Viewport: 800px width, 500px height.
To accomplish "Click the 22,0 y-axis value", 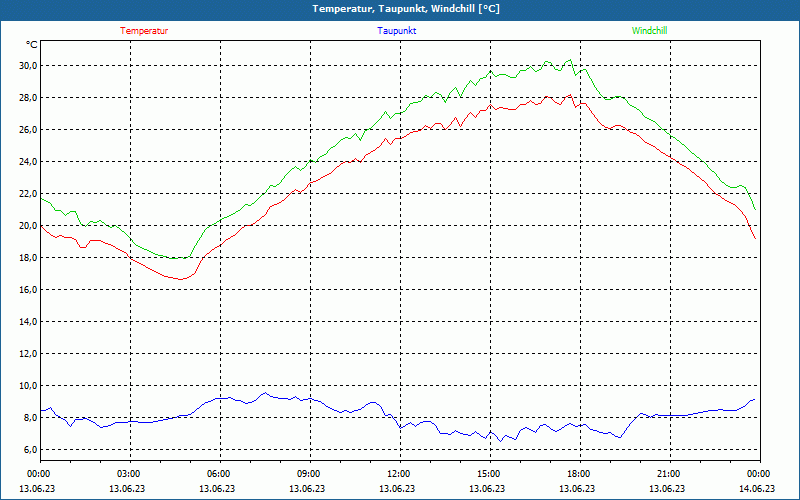I will tap(28, 193).
